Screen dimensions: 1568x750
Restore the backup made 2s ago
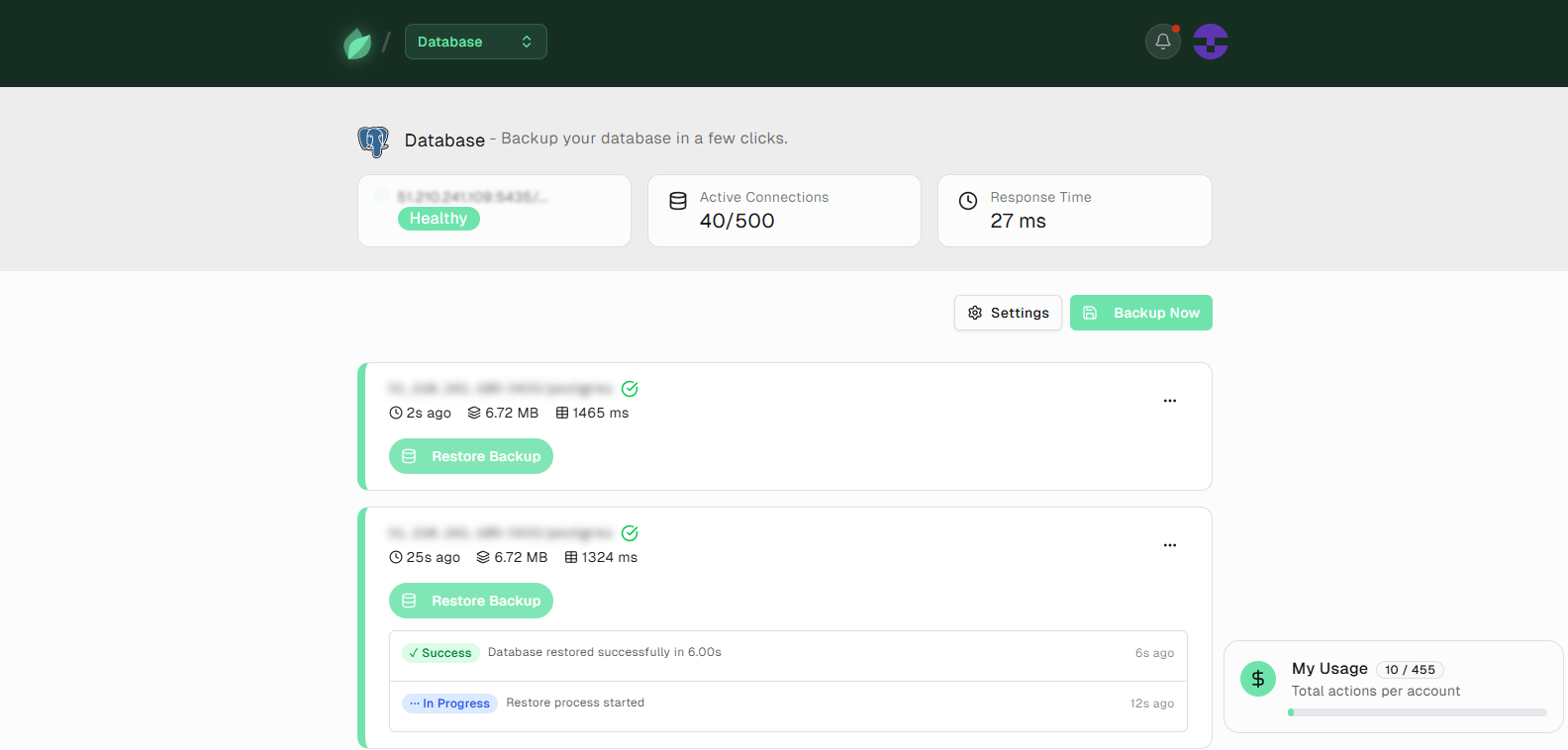(x=471, y=456)
